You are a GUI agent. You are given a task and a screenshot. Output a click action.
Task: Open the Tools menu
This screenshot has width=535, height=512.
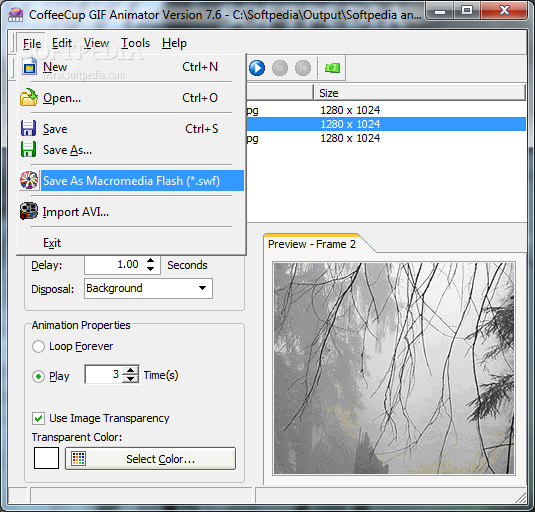[x=135, y=43]
